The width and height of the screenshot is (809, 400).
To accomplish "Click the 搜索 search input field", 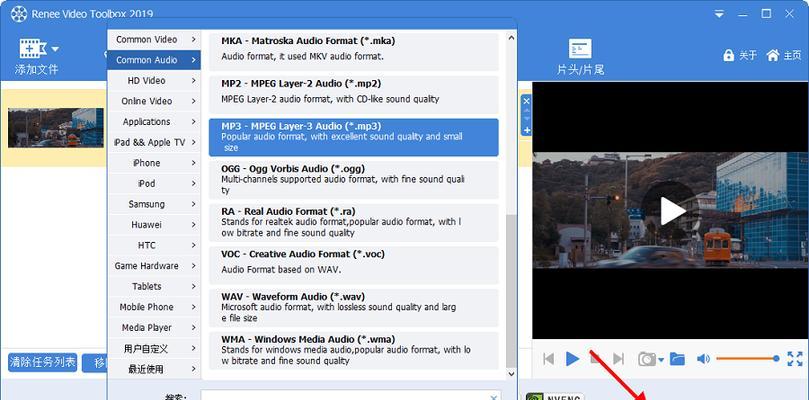I will pyautogui.click(x=351, y=396).
